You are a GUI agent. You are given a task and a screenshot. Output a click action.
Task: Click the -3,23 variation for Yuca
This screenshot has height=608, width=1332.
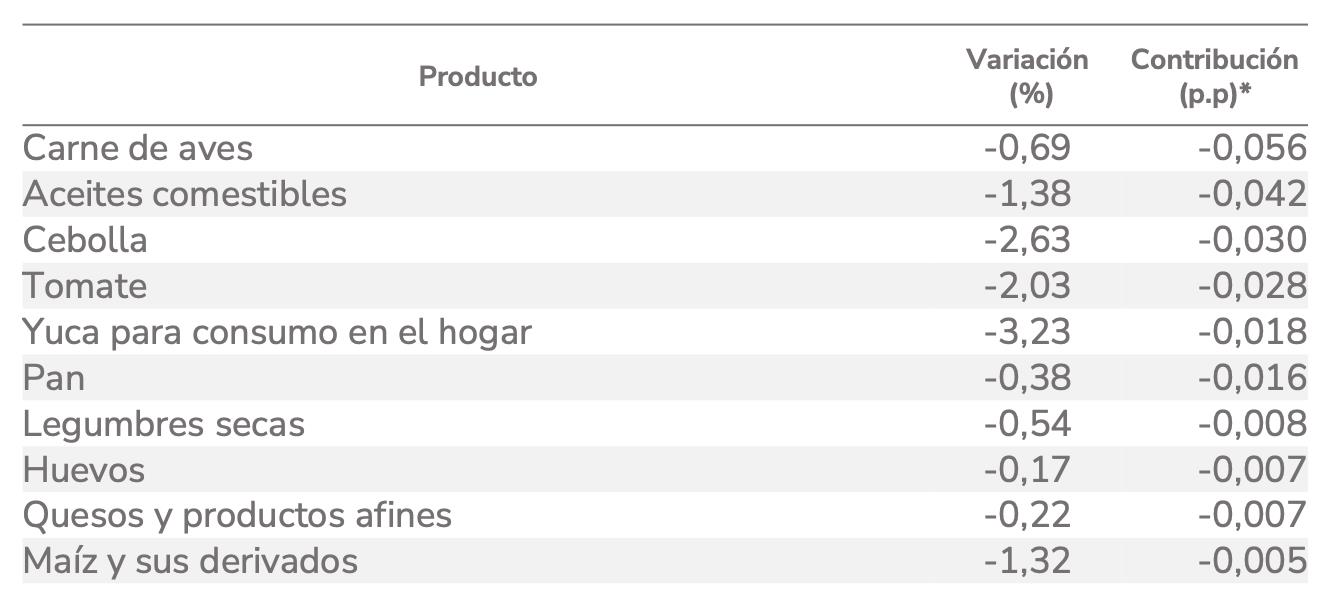click(x=1027, y=332)
